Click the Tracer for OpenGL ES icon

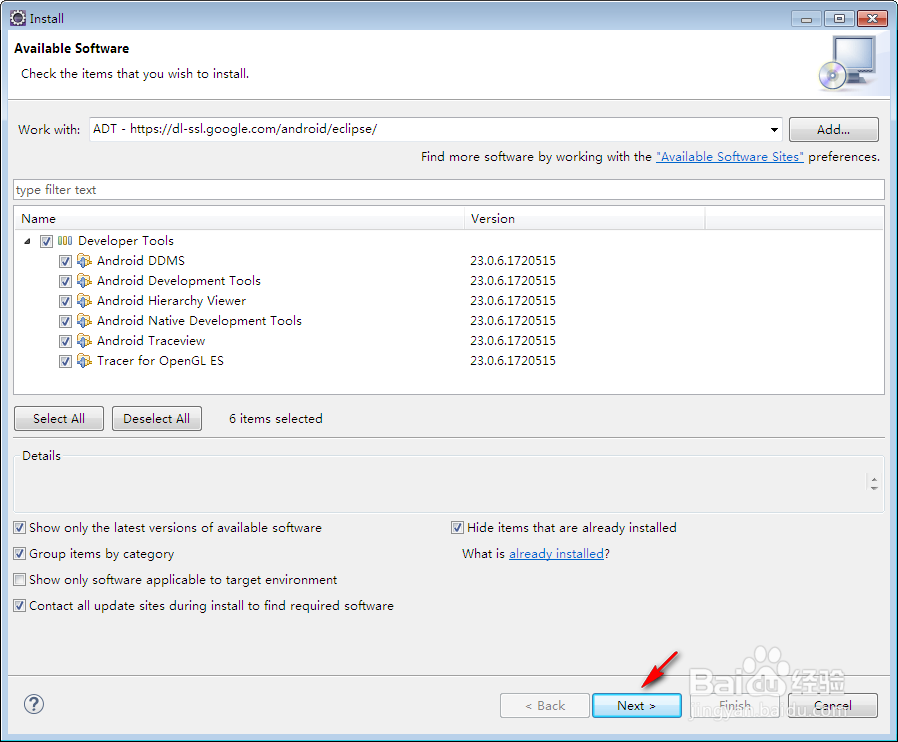coord(84,361)
